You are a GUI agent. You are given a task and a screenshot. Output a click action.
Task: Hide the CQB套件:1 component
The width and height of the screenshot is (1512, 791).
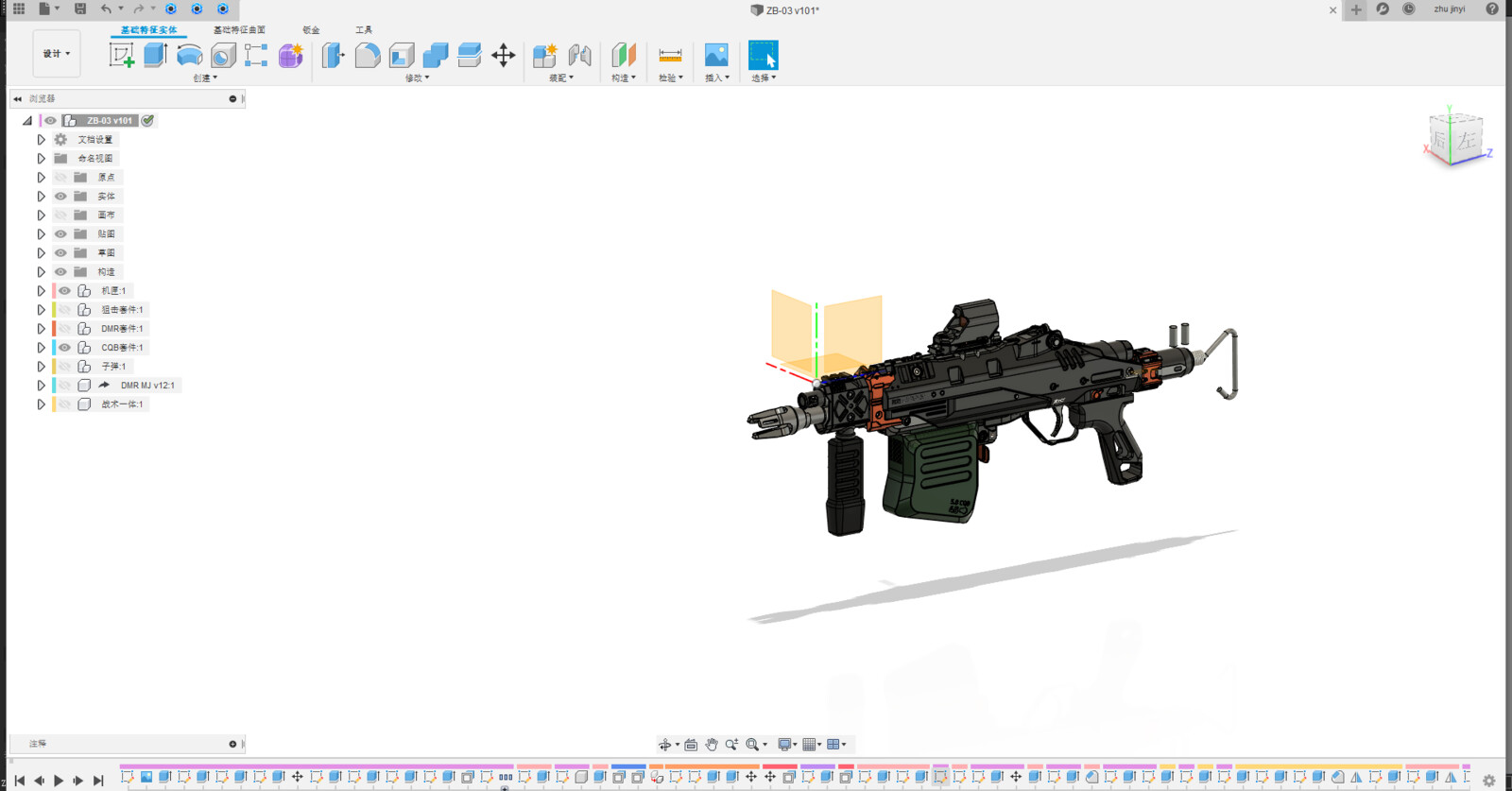coord(64,348)
